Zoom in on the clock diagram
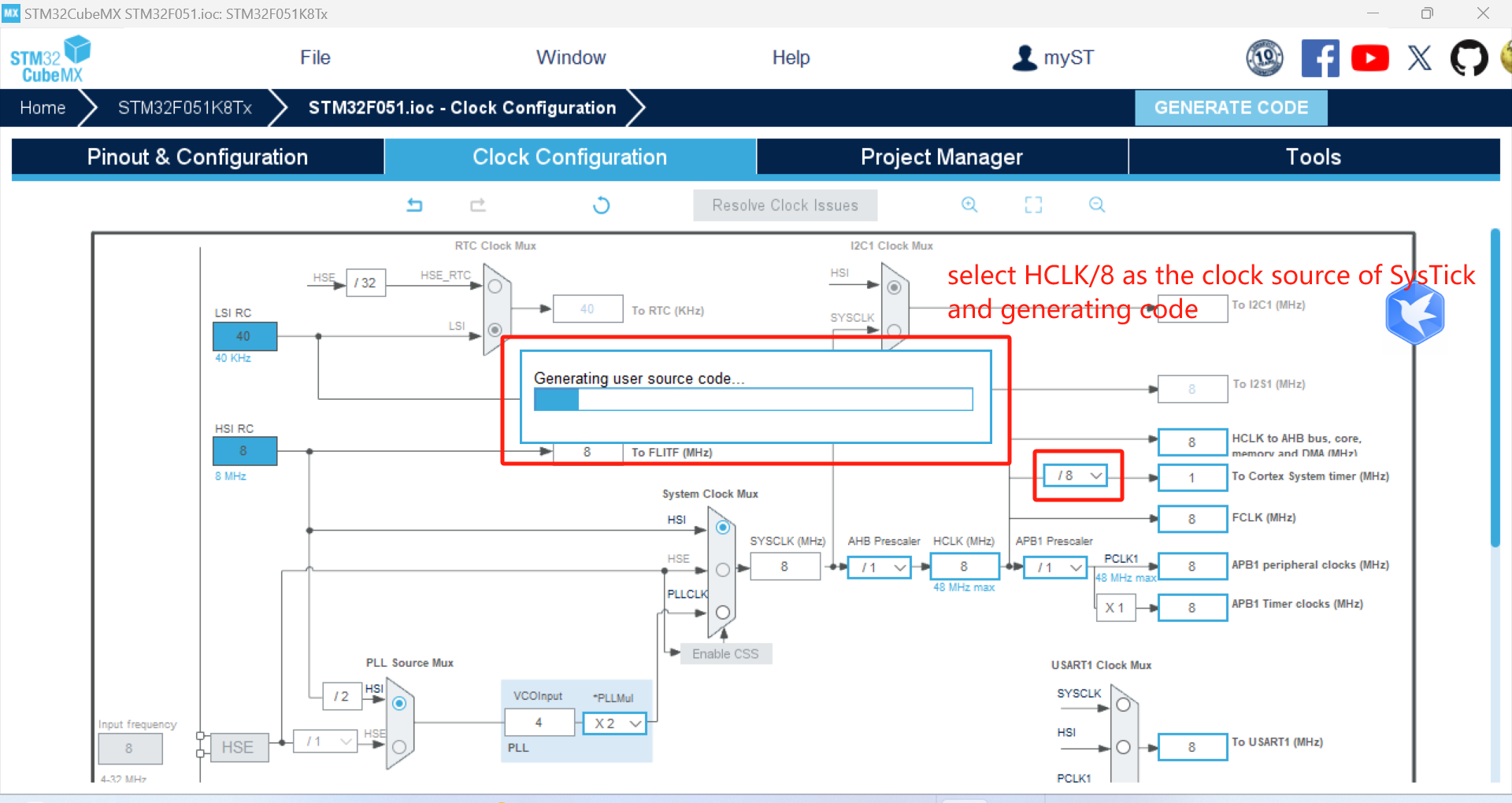This screenshot has height=803, width=1512. tap(969, 205)
